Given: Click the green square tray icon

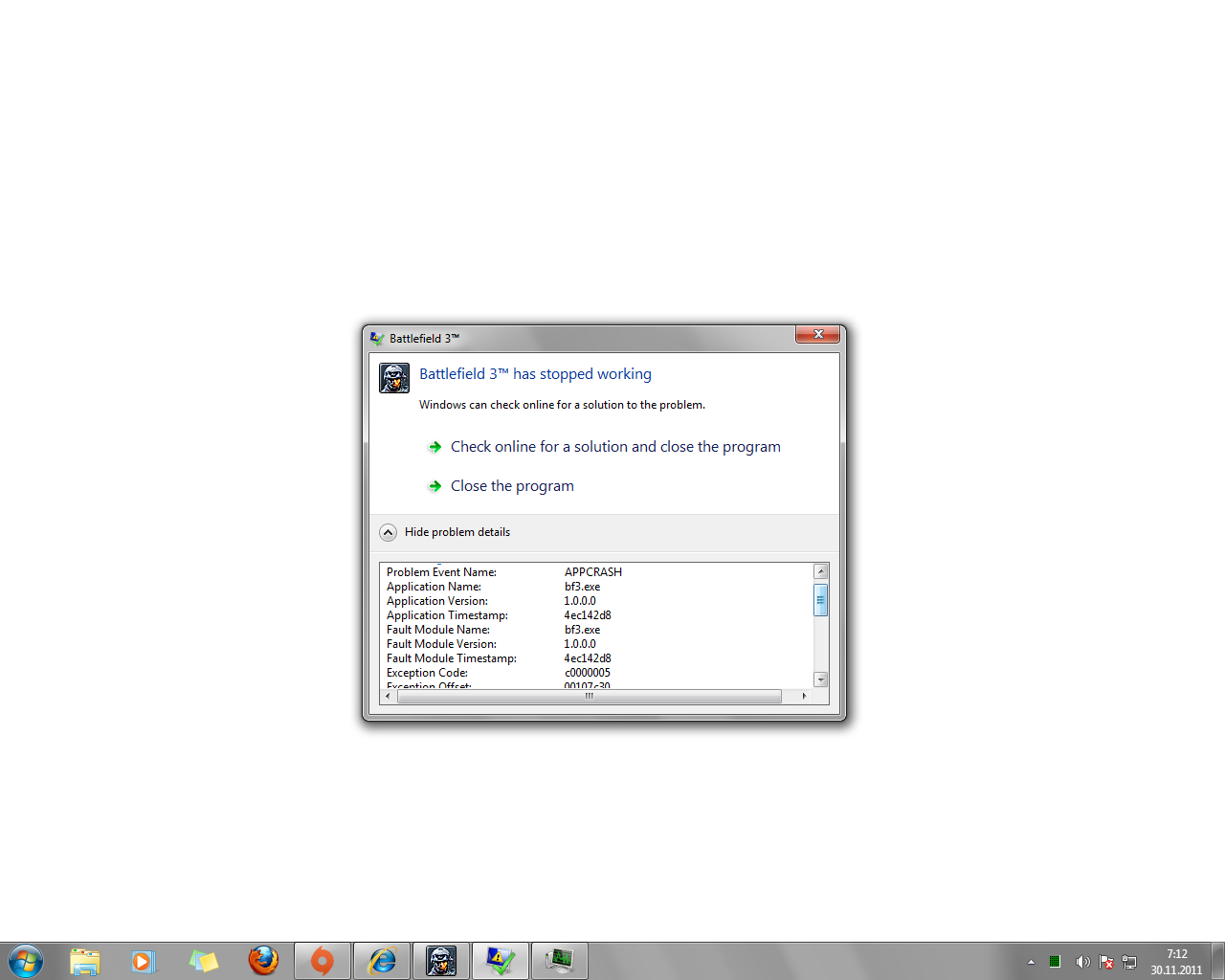Looking at the screenshot, I should coord(1055,962).
